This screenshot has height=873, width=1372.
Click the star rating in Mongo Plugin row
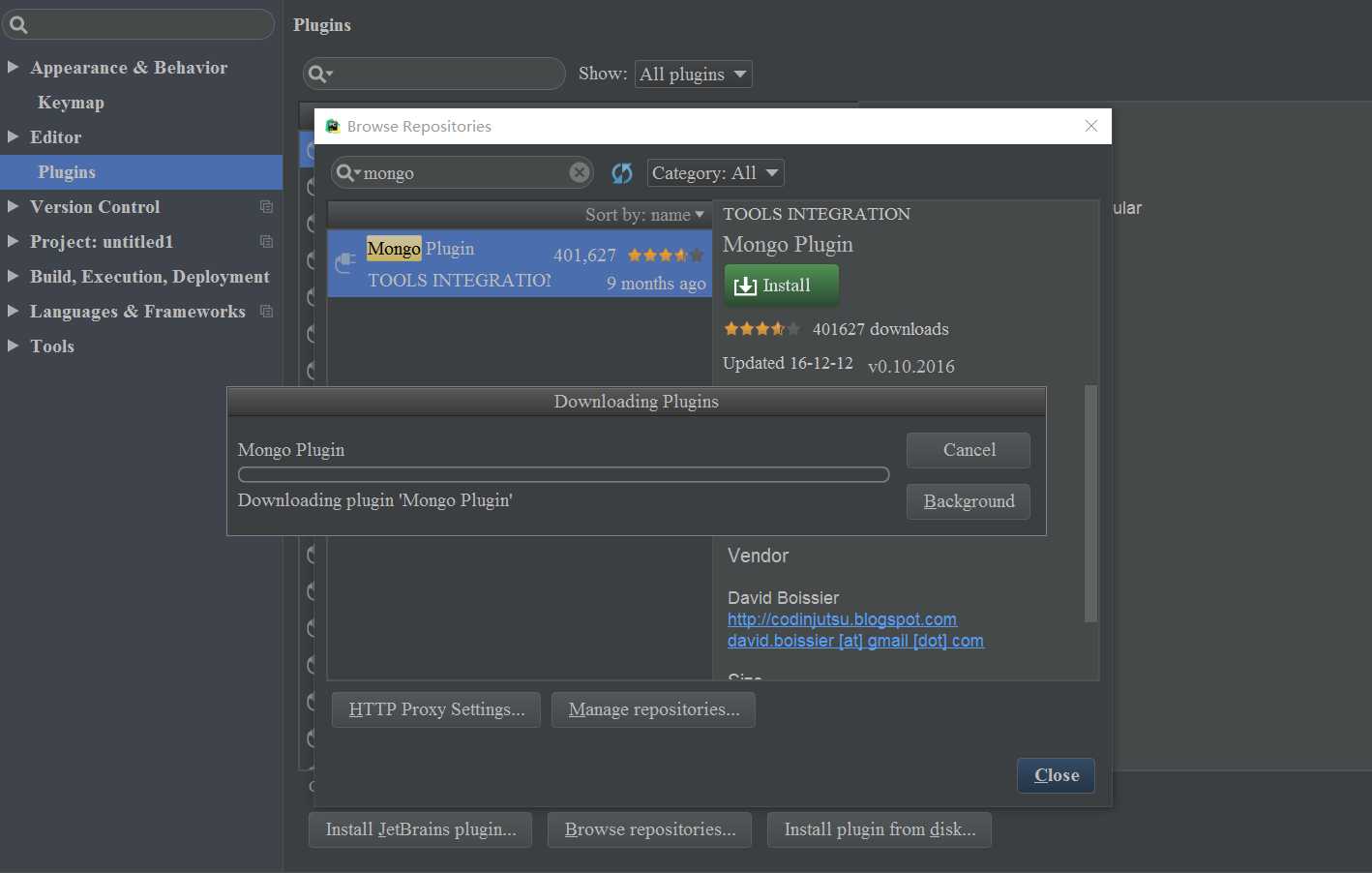[x=666, y=256]
